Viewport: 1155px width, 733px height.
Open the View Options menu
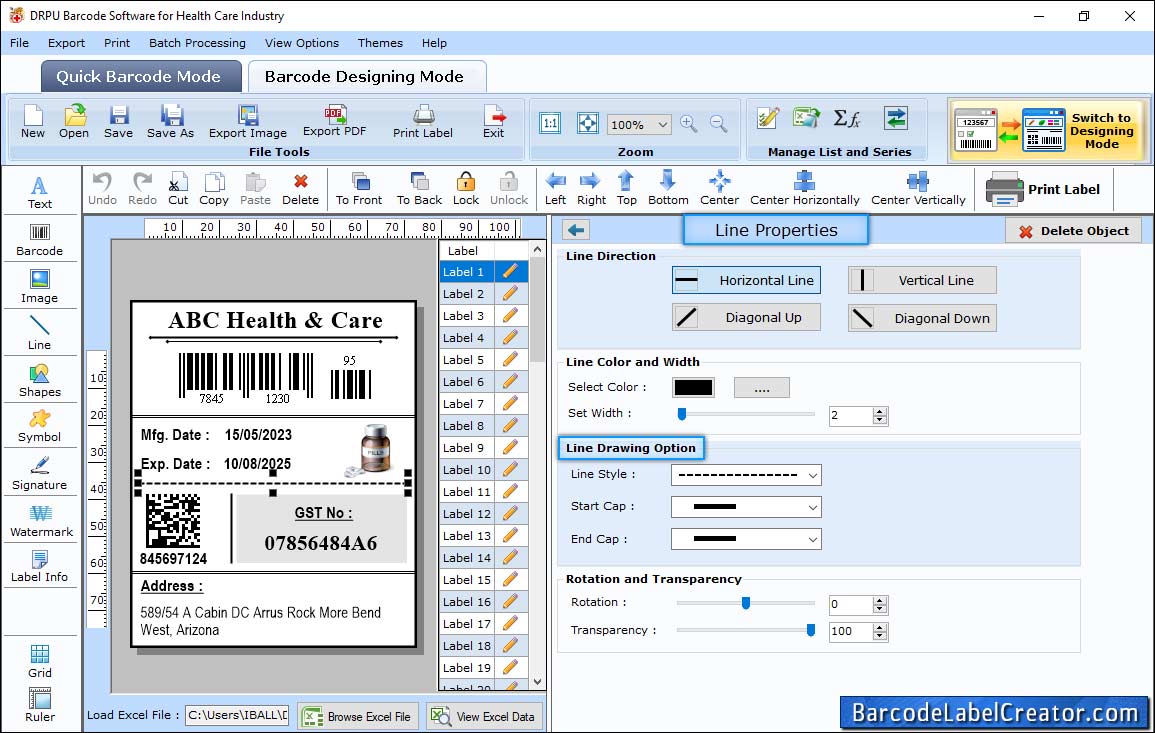coord(302,43)
